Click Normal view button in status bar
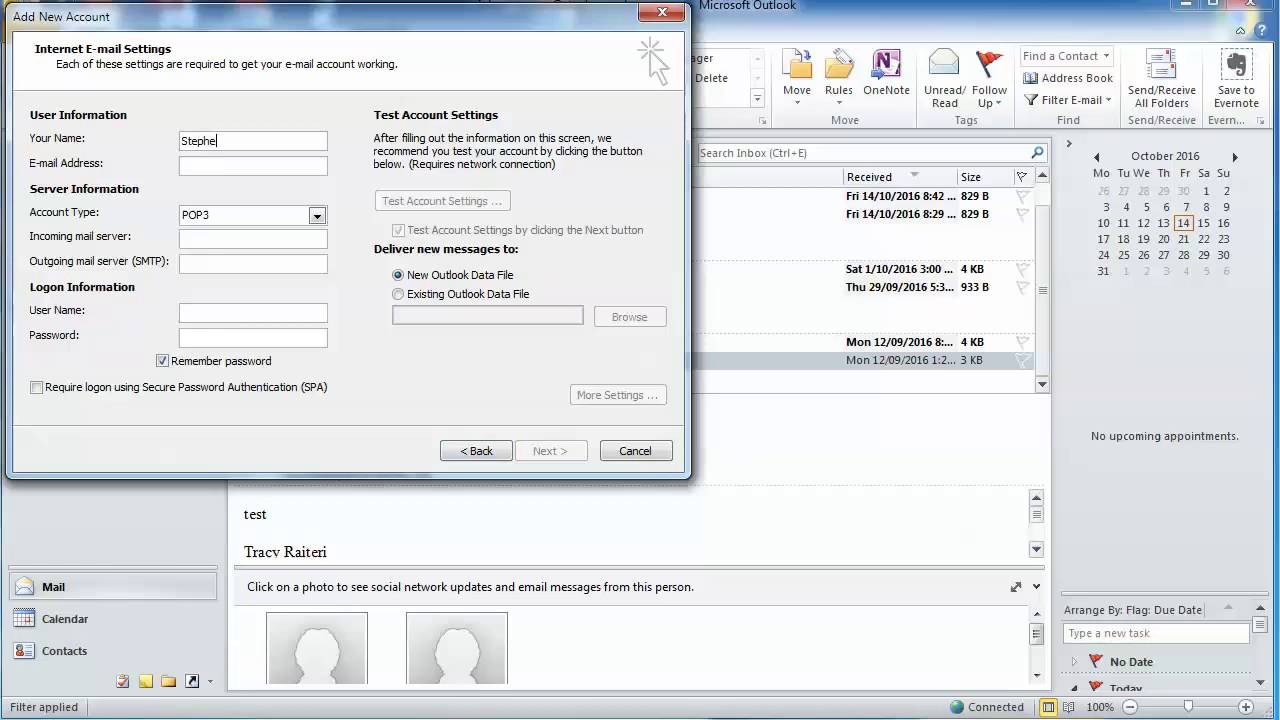Image resolution: width=1280 pixels, height=720 pixels. point(1048,707)
